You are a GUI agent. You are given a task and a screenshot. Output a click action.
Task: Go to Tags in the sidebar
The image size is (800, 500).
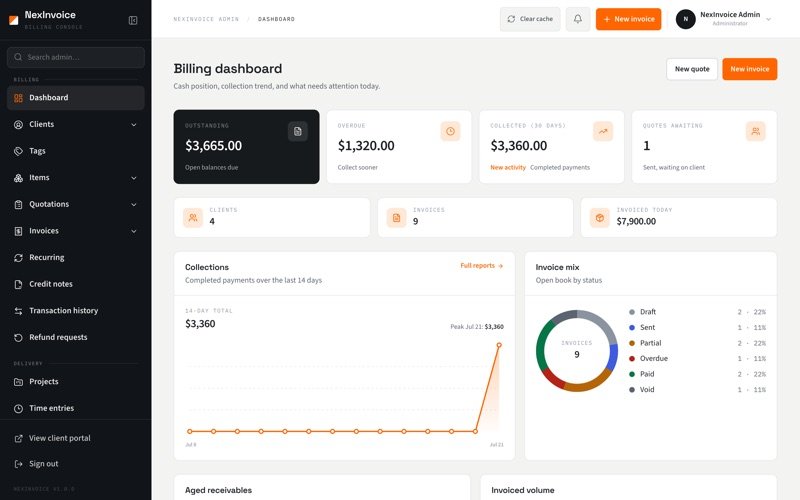pyautogui.click(x=76, y=151)
